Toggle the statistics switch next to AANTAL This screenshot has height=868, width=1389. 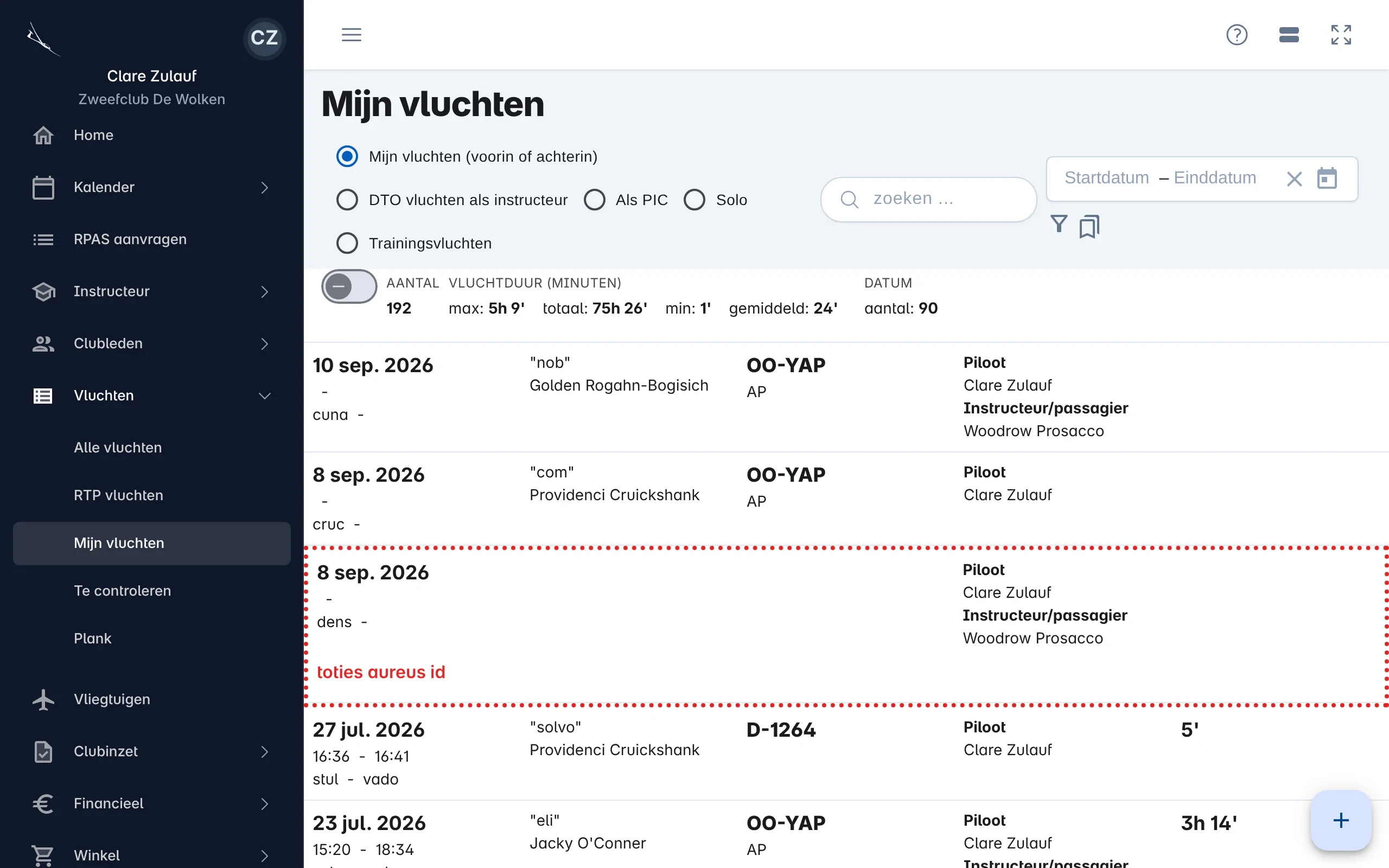point(349,286)
